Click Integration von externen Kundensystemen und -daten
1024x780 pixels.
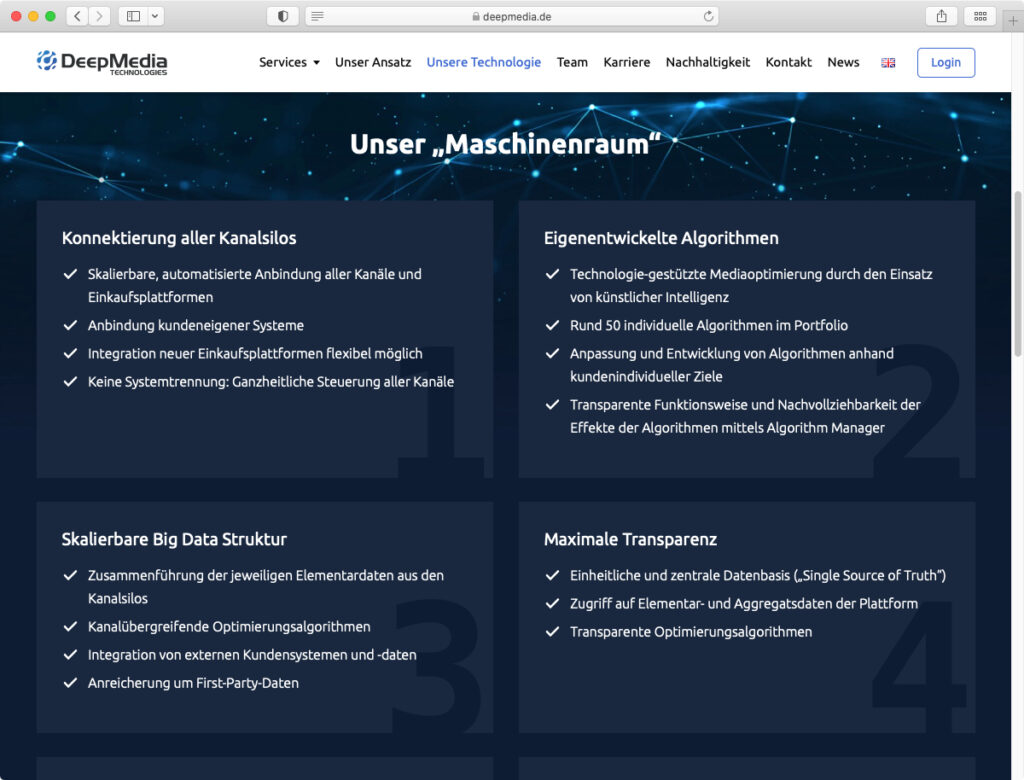pyautogui.click(x=252, y=655)
